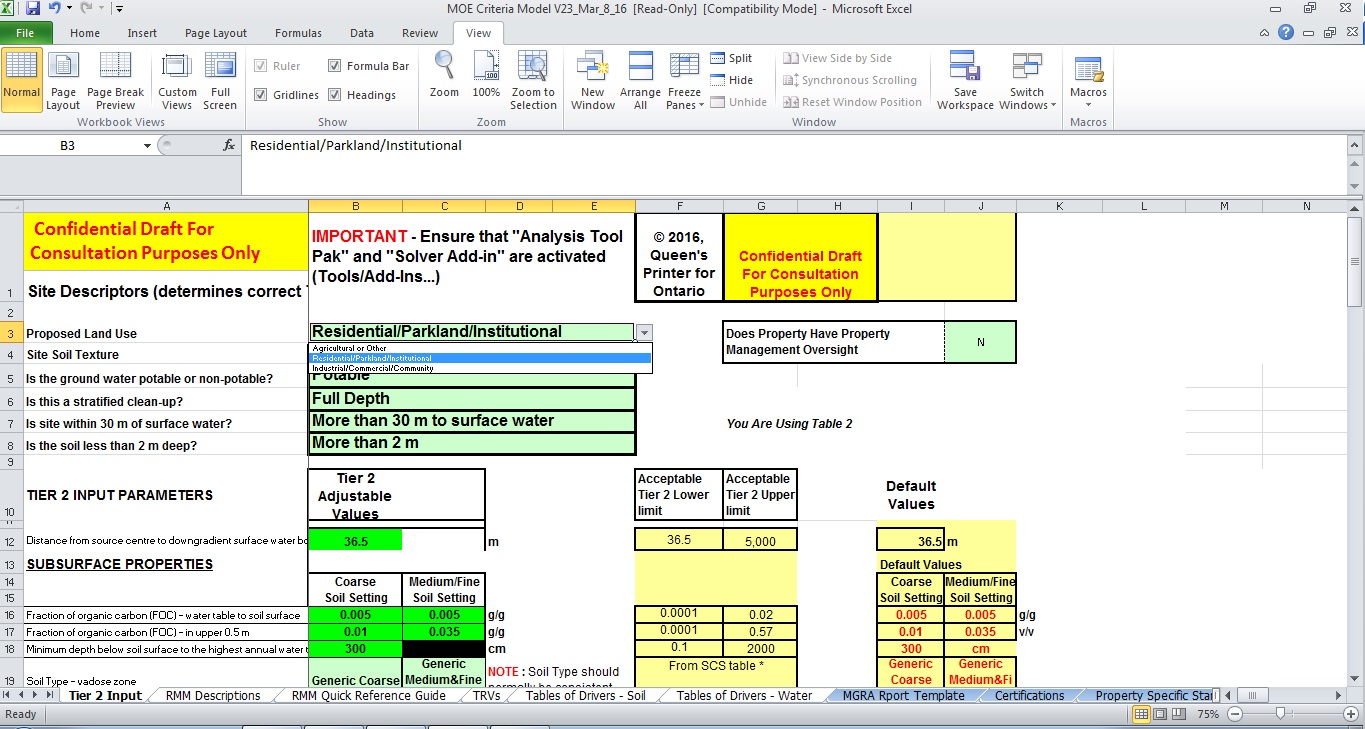Select the property oversight 'N' cell

[x=980, y=342]
